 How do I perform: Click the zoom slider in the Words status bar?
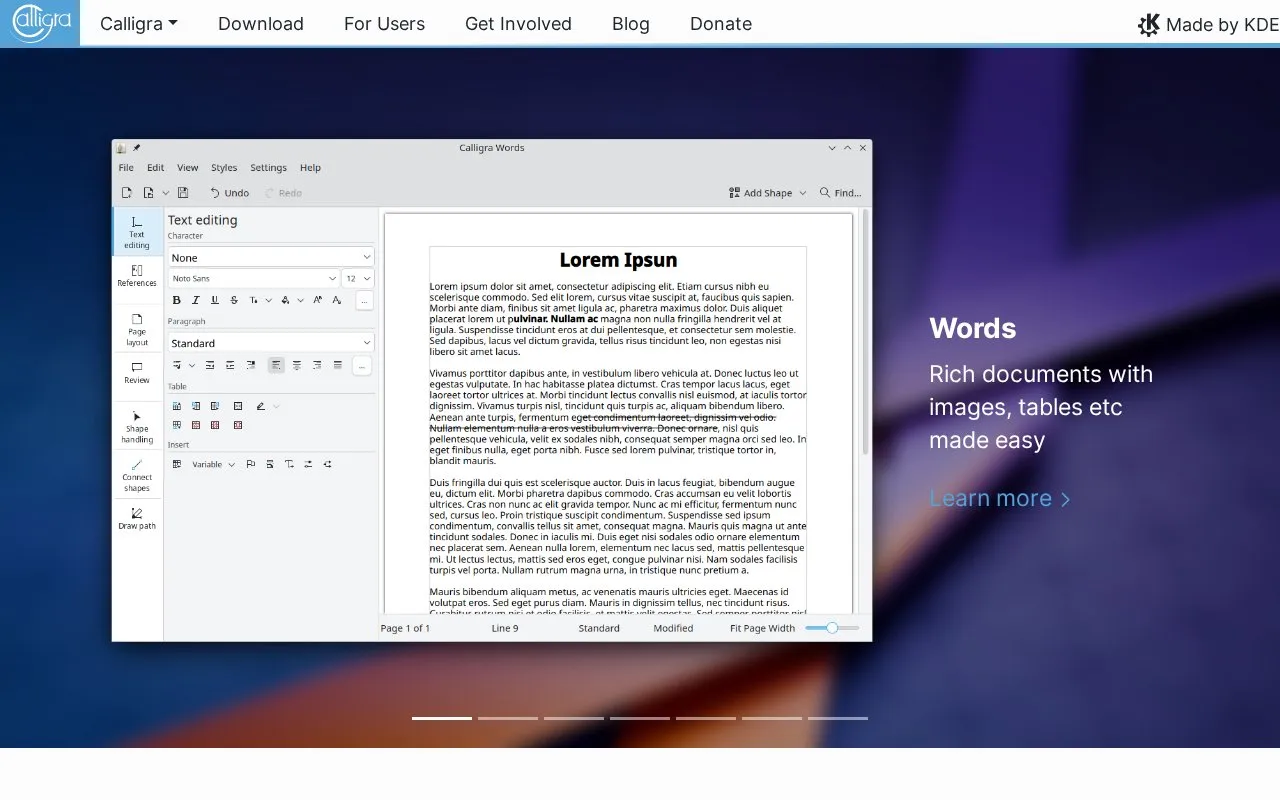tap(832, 628)
